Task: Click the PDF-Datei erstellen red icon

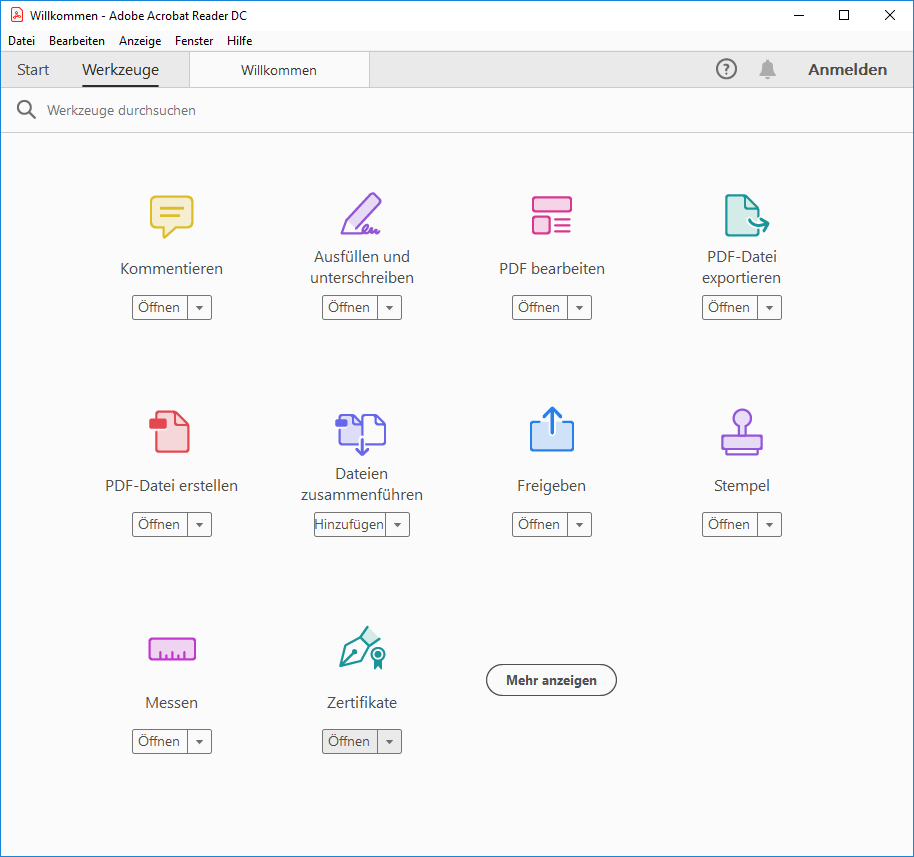Action: pos(170,431)
